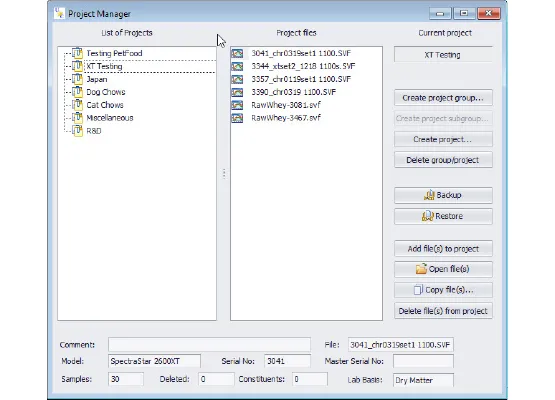Click the Current project XT Testing box
The height and width of the screenshot is (400, 555).
[x=443, y=55]
